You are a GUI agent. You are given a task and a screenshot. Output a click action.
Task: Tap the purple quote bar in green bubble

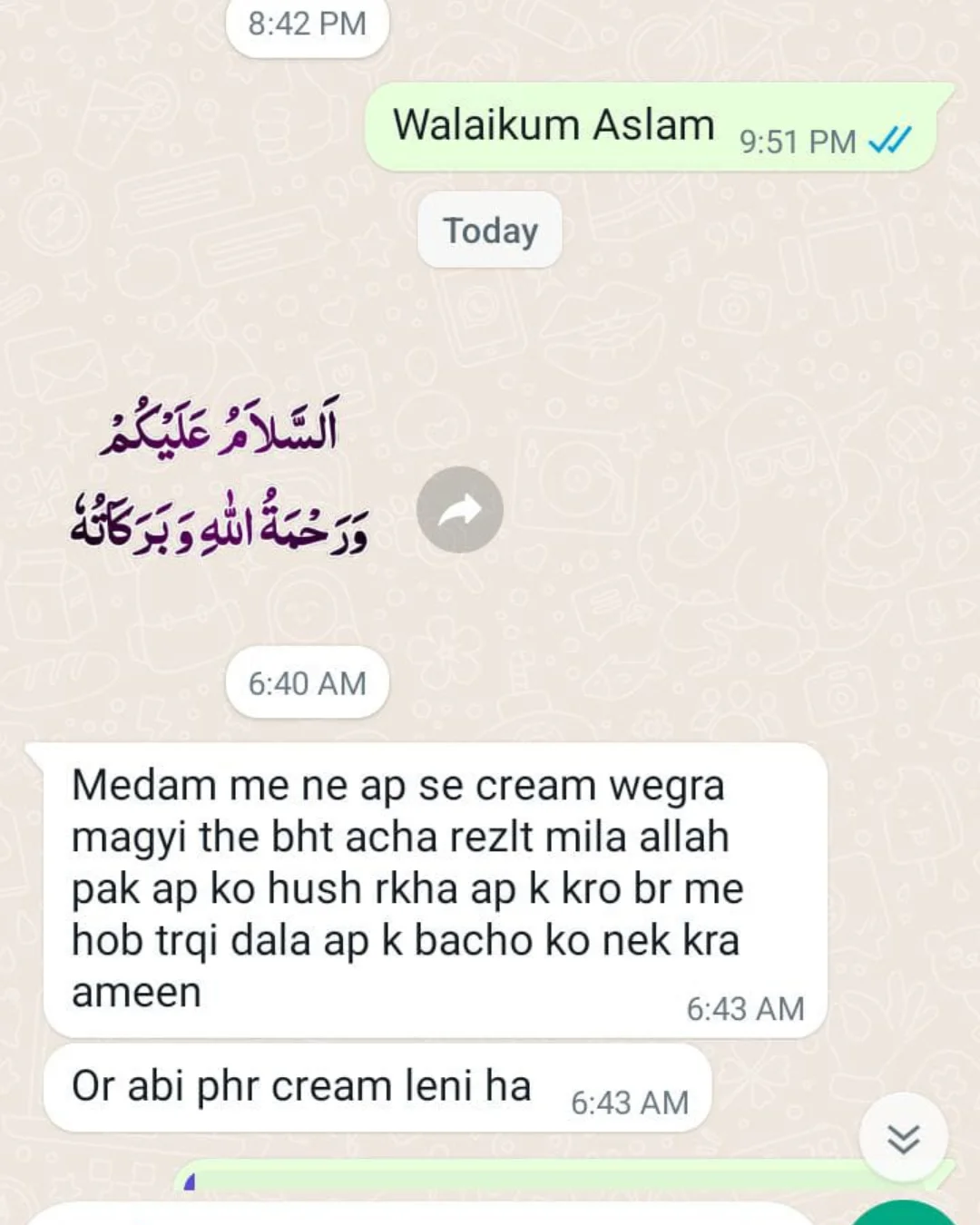click(x=190, y=1181)
